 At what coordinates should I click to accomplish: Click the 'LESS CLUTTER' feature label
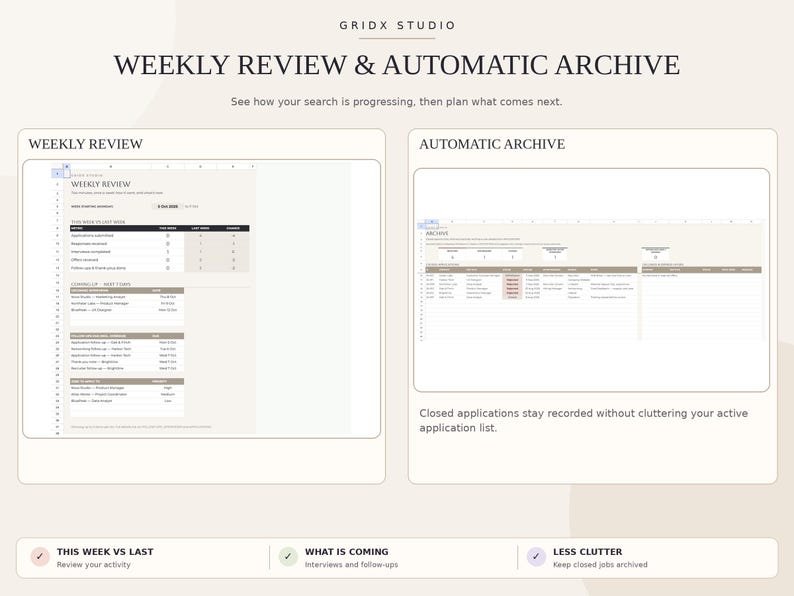coord(587,551)
